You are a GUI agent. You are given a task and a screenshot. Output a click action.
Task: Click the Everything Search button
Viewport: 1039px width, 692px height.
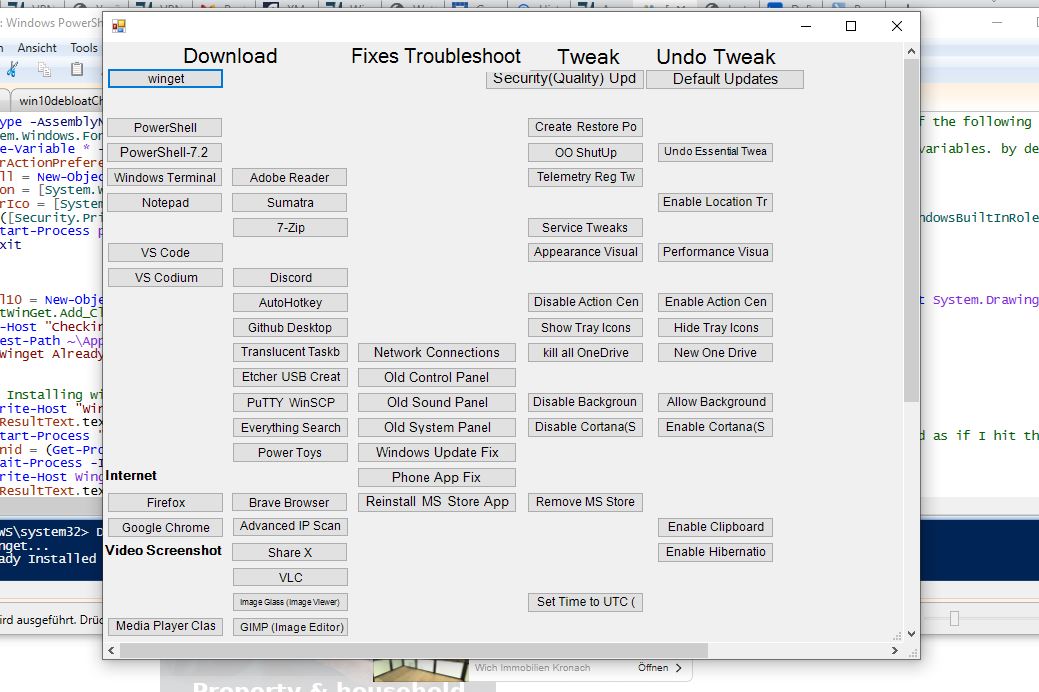pos(290,428)
